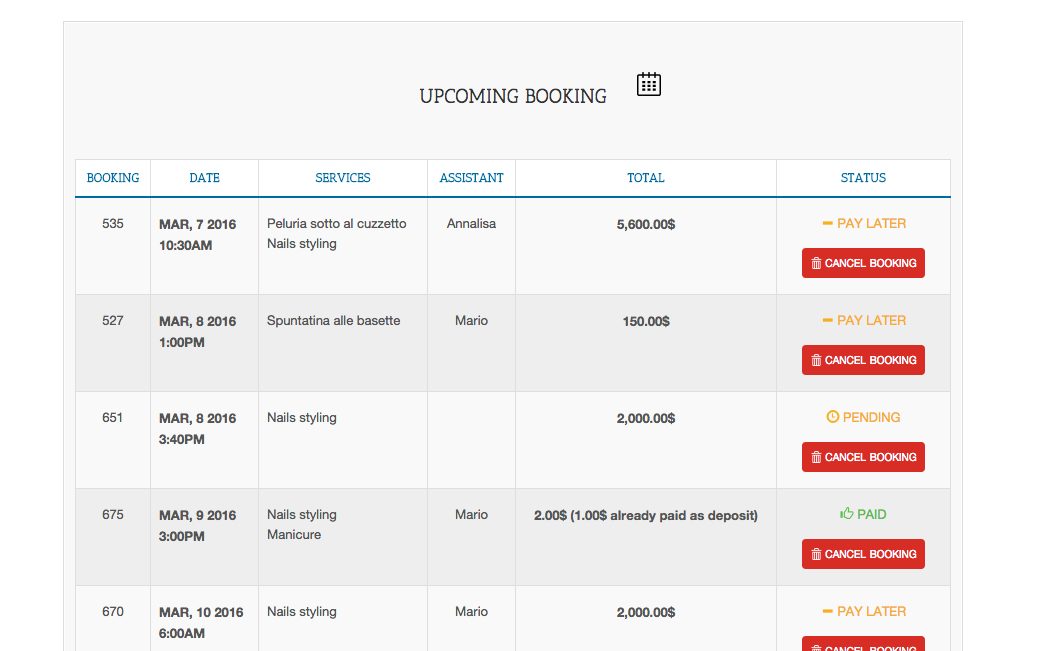This screenshot has width=1045, height=651.
Task: Click the trash icon for booking 651
Action: 816,458
